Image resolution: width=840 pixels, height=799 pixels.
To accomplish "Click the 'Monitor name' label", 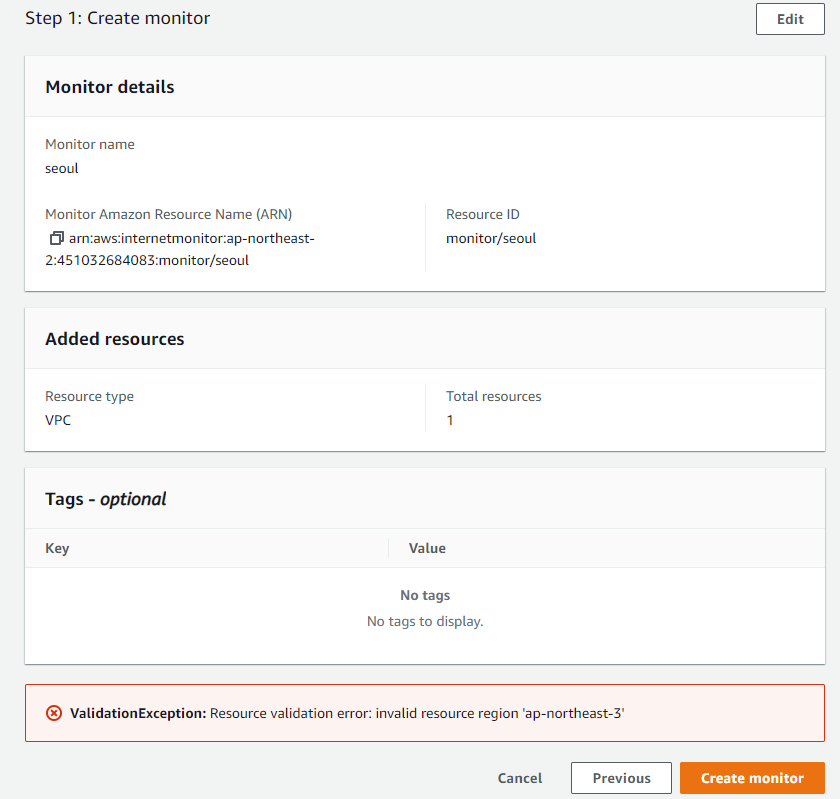I will tap(89, 144).
